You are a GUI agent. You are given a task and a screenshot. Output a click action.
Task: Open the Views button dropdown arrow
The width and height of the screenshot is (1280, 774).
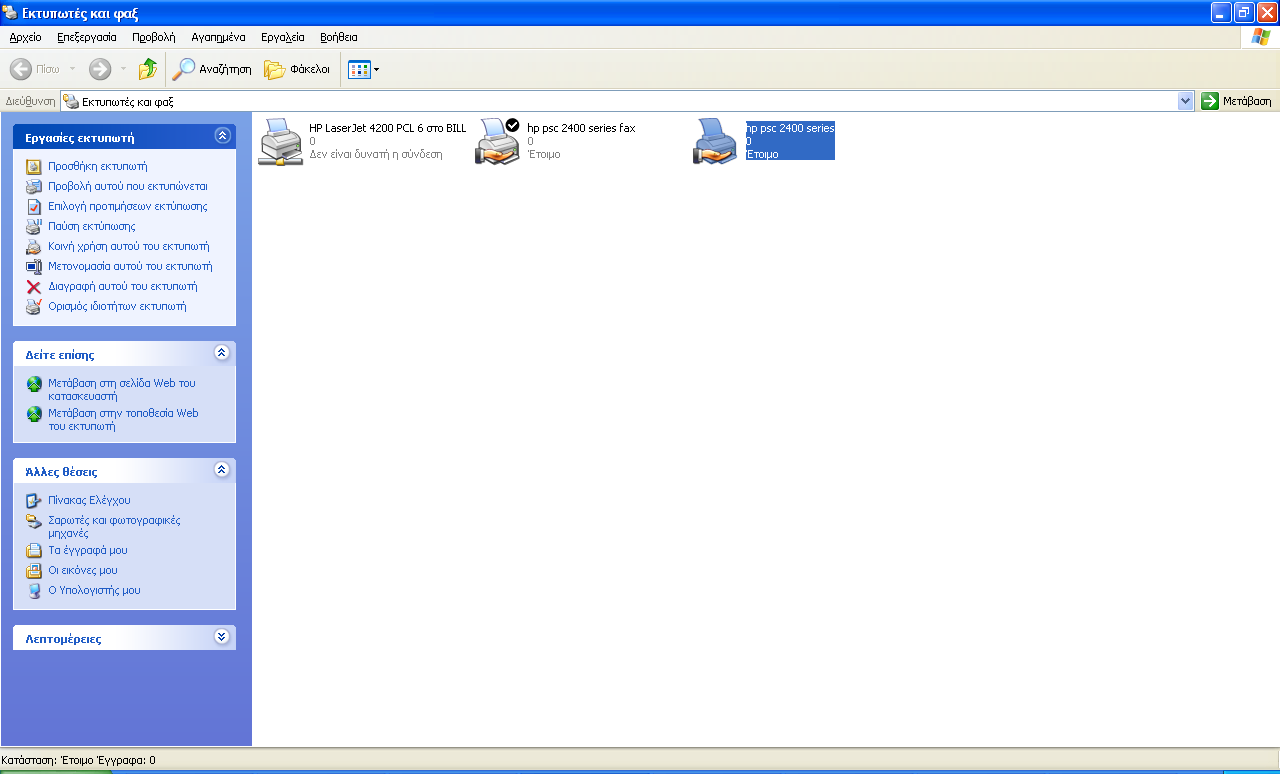[376, 69]
